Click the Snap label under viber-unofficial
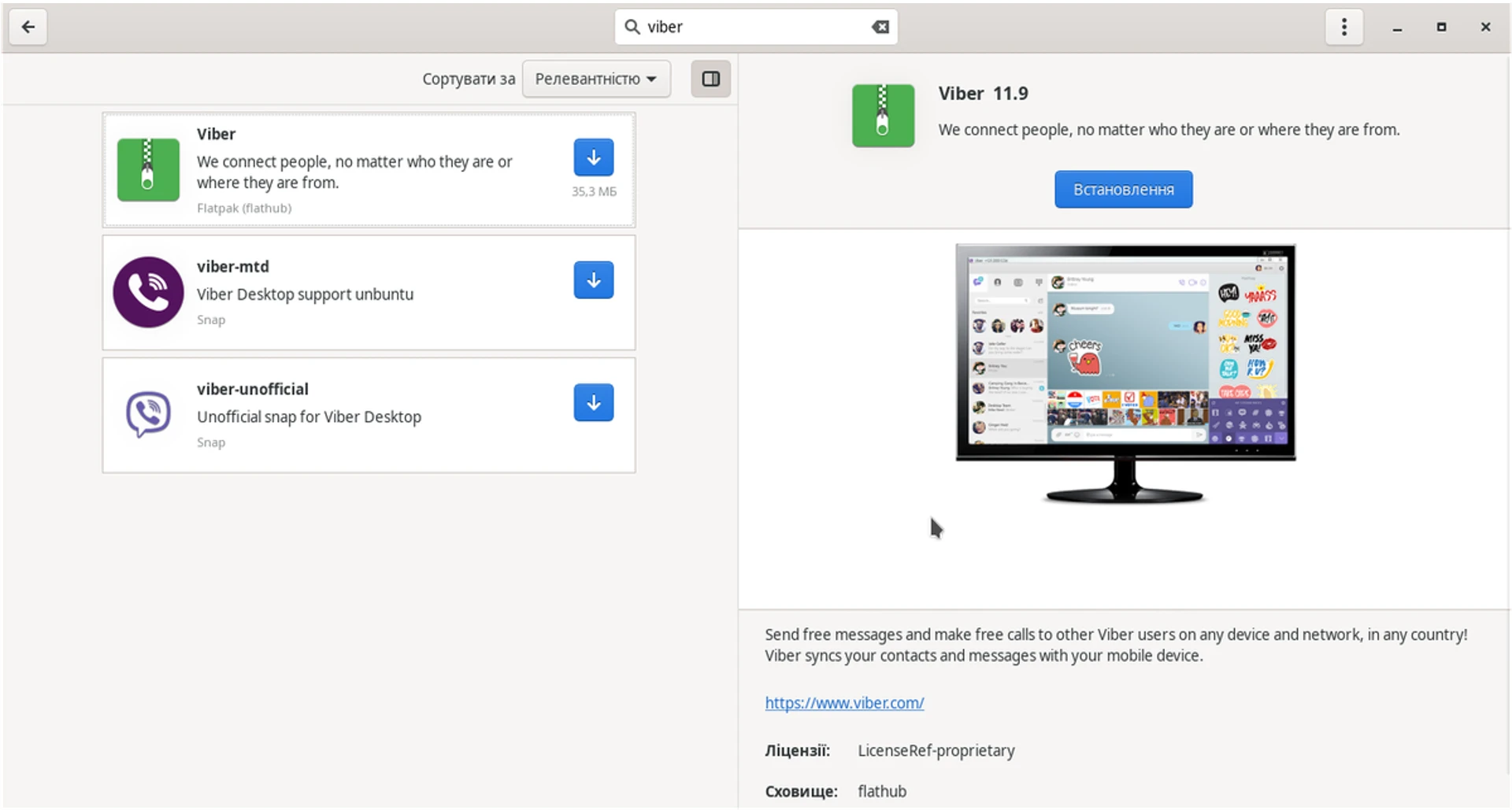Screen dimensions: 1512x810 [x=211, y=443]
